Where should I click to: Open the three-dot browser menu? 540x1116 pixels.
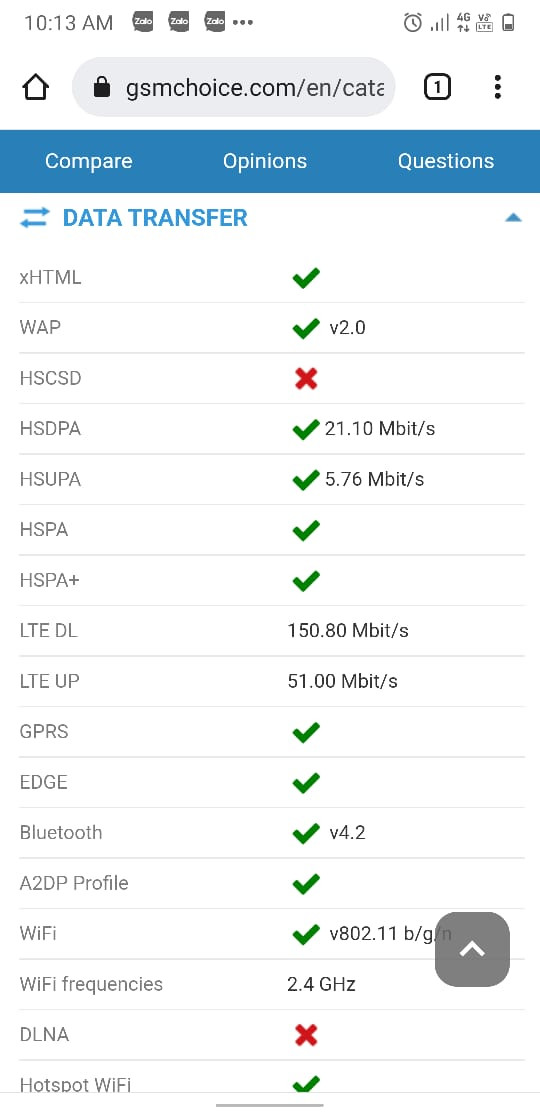497,87
